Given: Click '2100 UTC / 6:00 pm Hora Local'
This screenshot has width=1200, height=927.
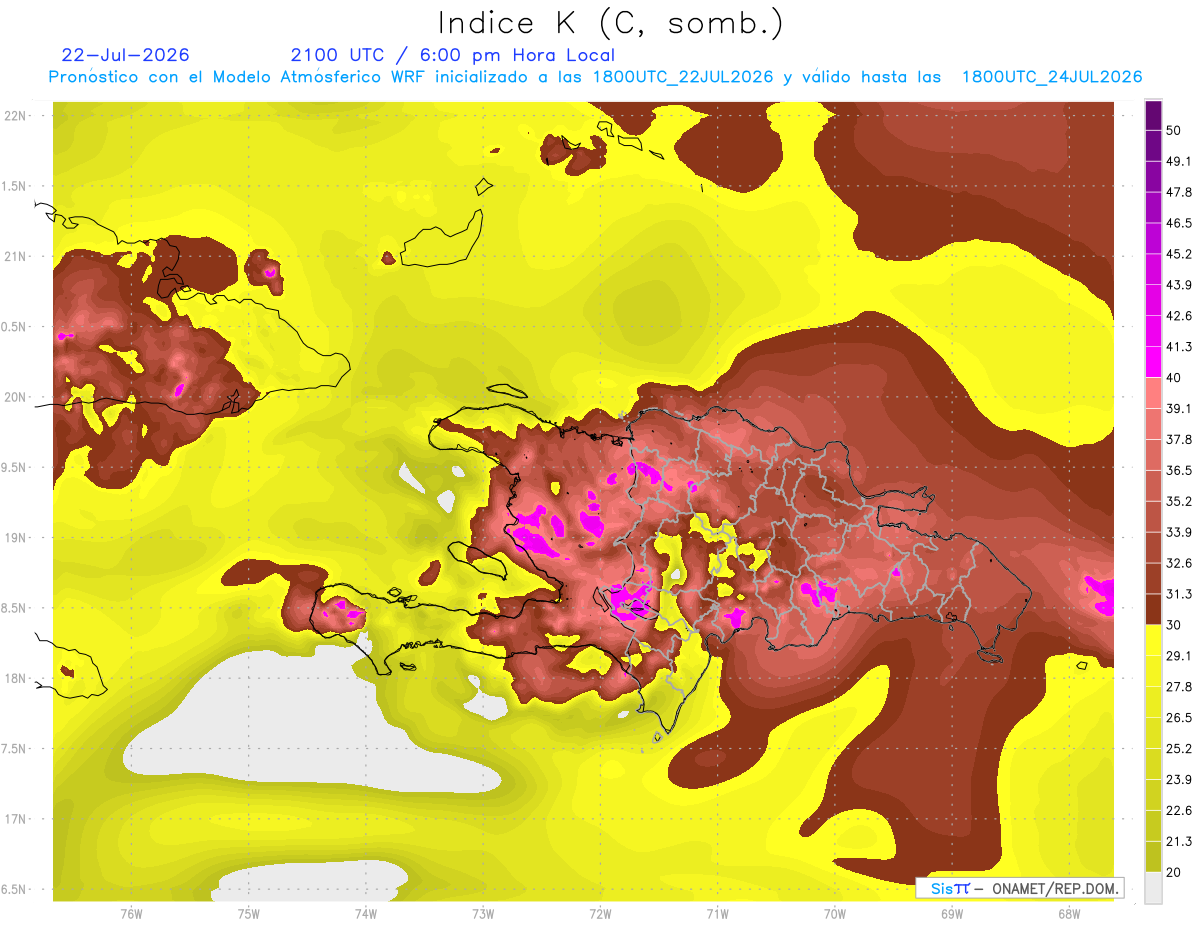Looking at the screenshot, I should coord(453,55).
